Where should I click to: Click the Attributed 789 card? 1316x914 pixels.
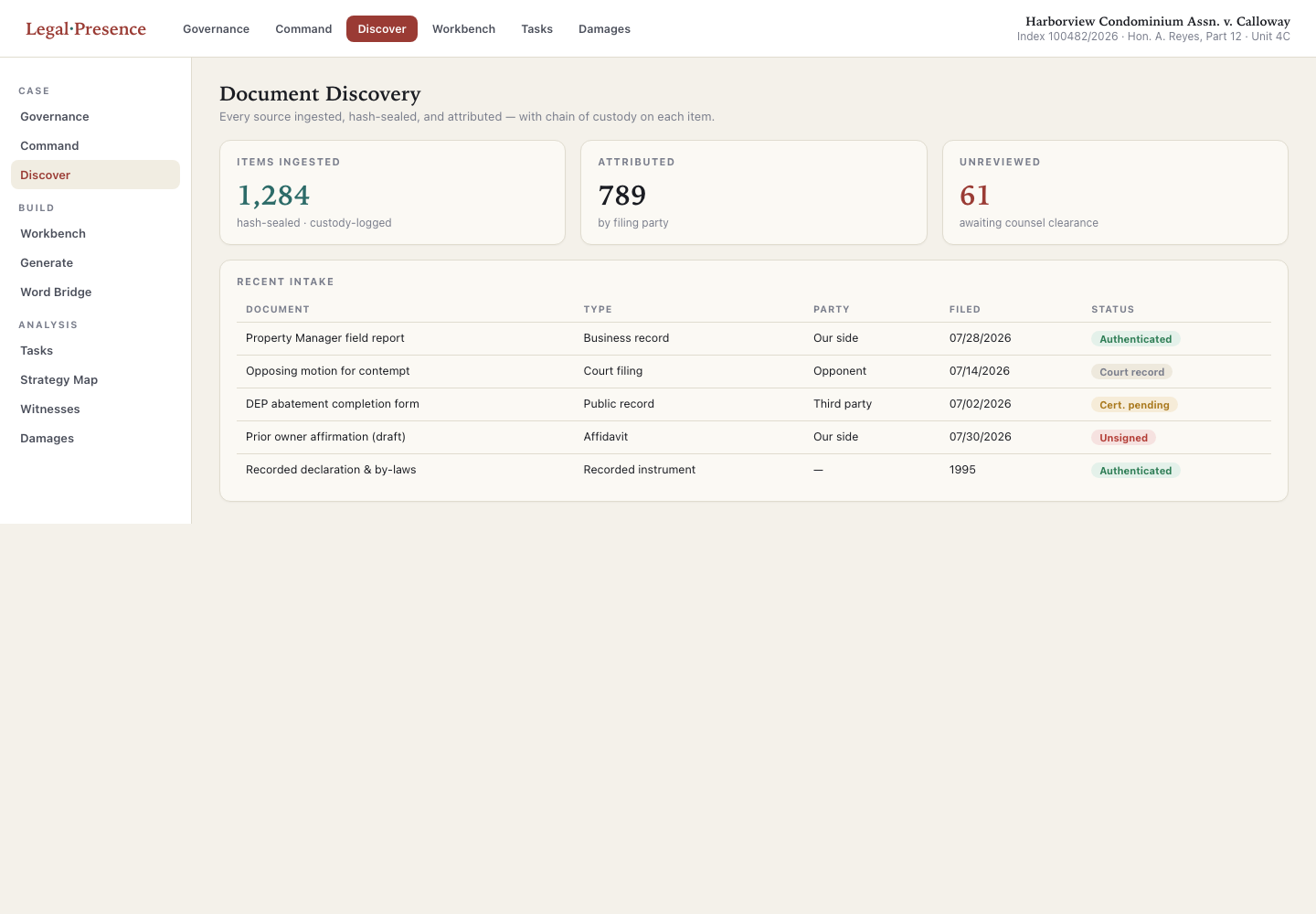click(754, 192)
